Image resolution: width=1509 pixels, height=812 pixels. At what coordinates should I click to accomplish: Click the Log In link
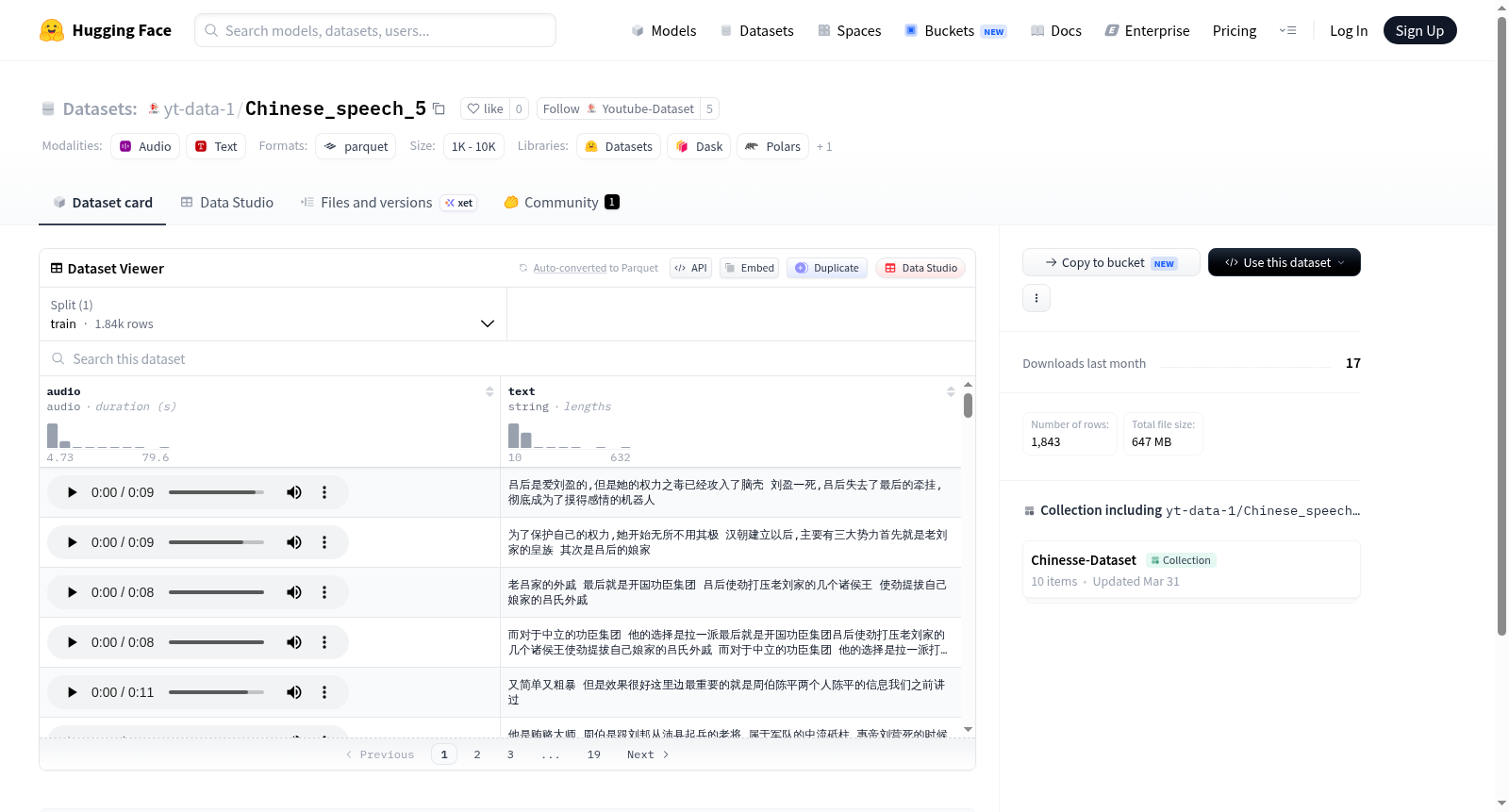click(1349, 30)
